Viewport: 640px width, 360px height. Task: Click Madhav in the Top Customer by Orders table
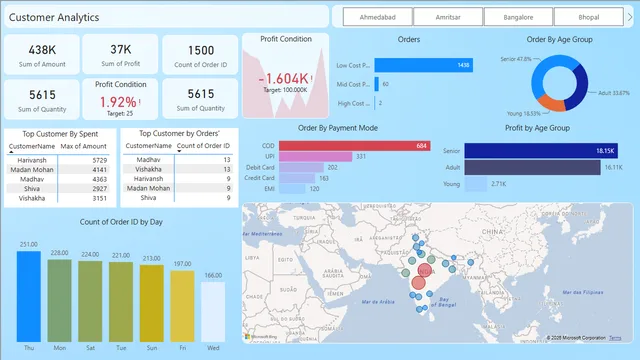149,160
